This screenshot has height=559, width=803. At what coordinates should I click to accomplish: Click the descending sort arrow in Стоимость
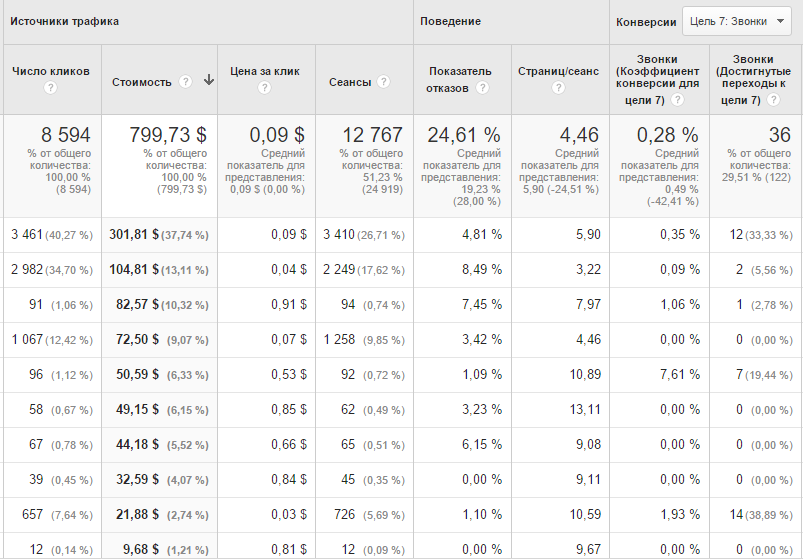point(208,80)
